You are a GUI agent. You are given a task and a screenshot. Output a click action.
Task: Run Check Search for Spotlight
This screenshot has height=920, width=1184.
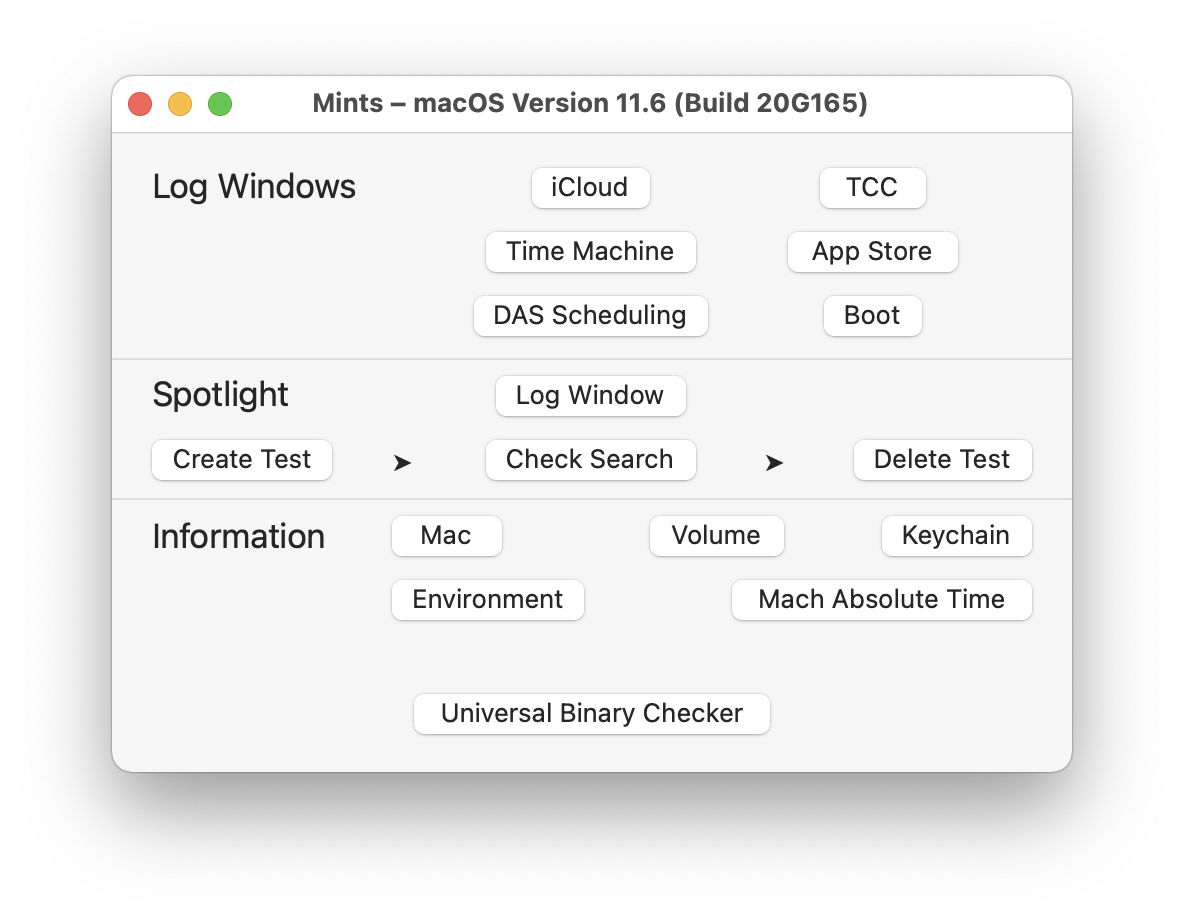[x=590, y=460]
